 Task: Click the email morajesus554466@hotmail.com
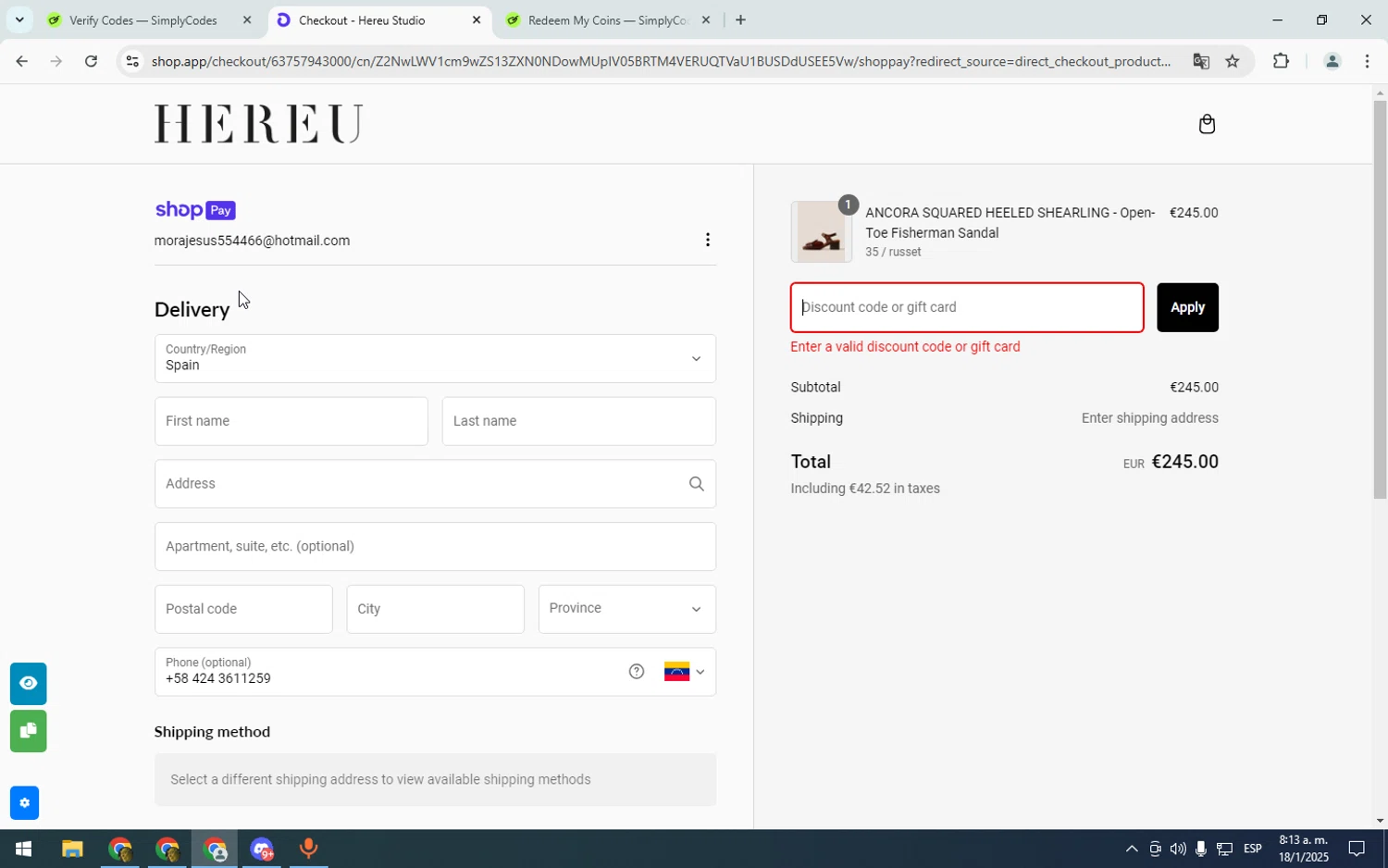coord(252,241)
